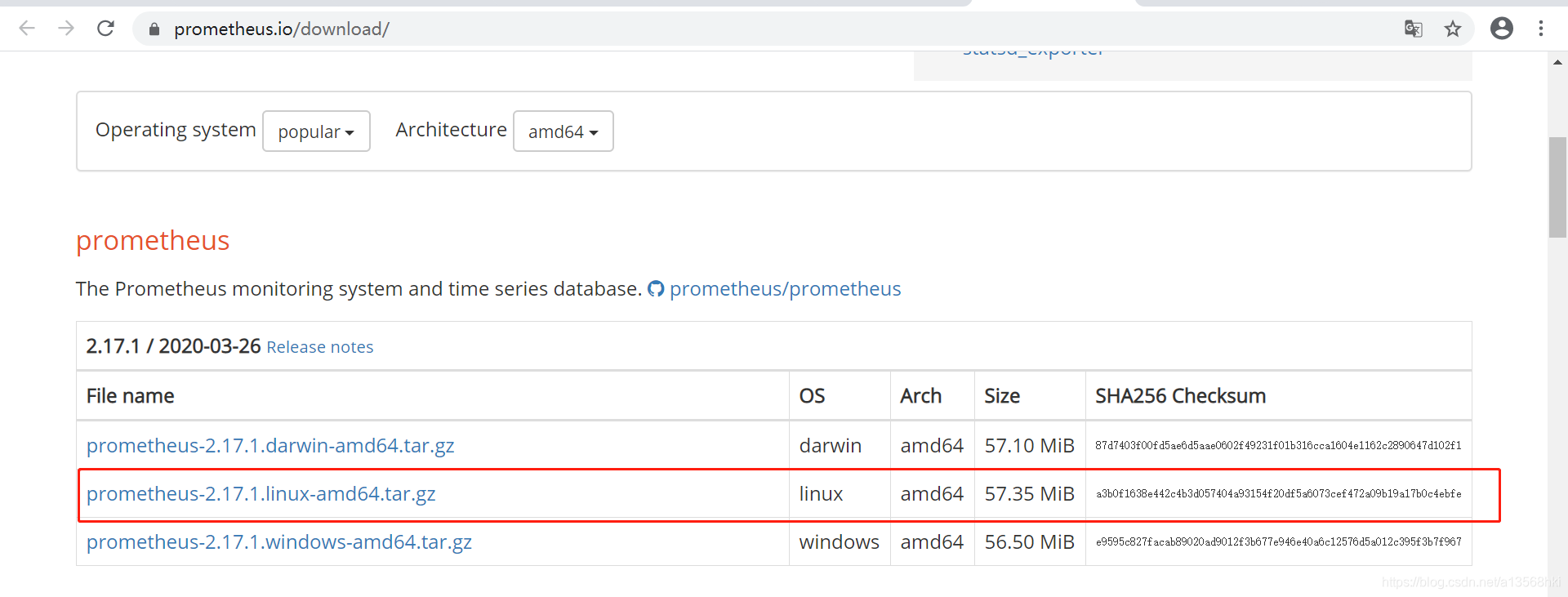Reload the Prometheus download page
The height and width of the screenshot is (597, 1568).
pos(105,28)
